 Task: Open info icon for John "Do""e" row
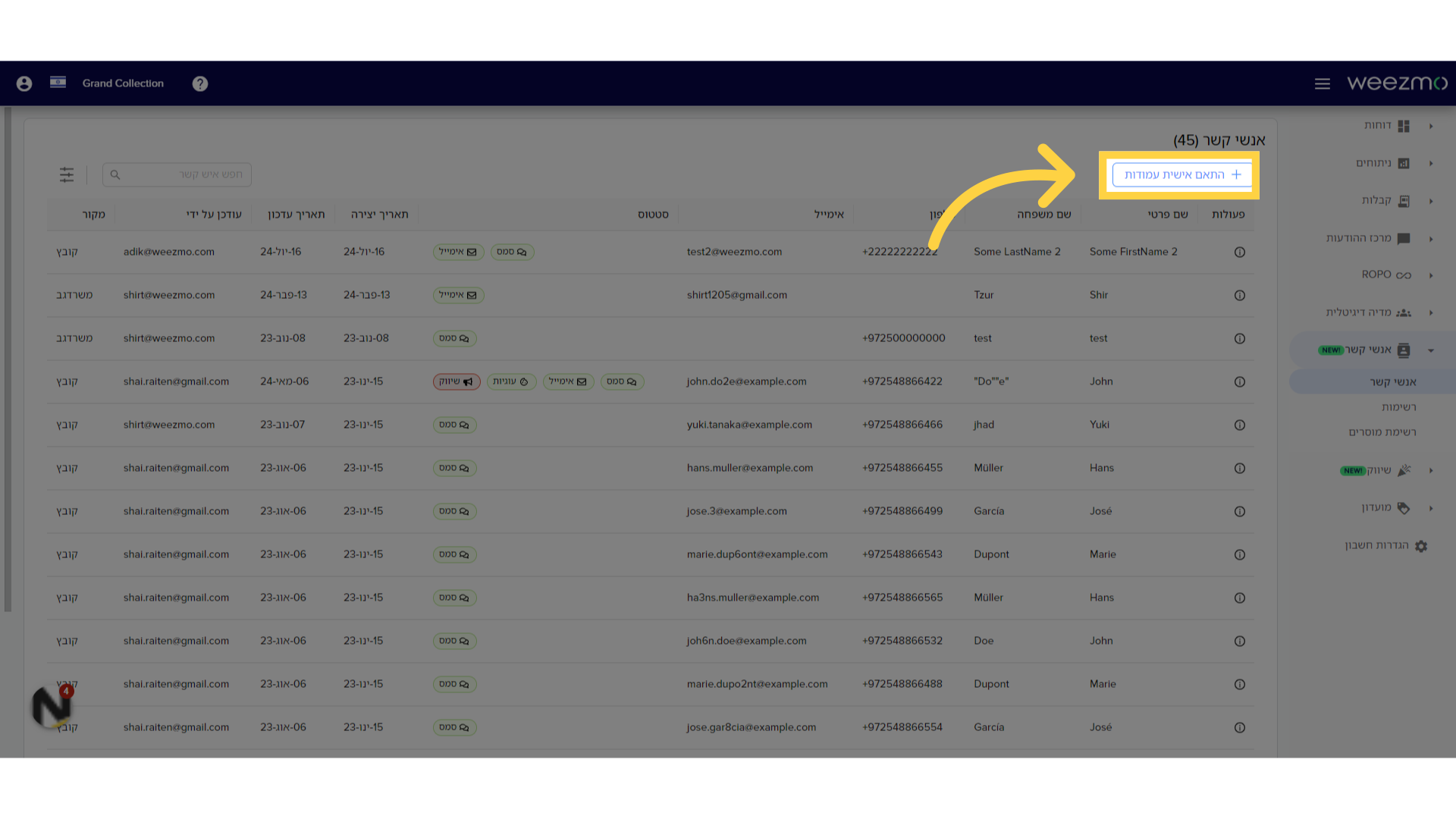click(x=1240, y=381)
